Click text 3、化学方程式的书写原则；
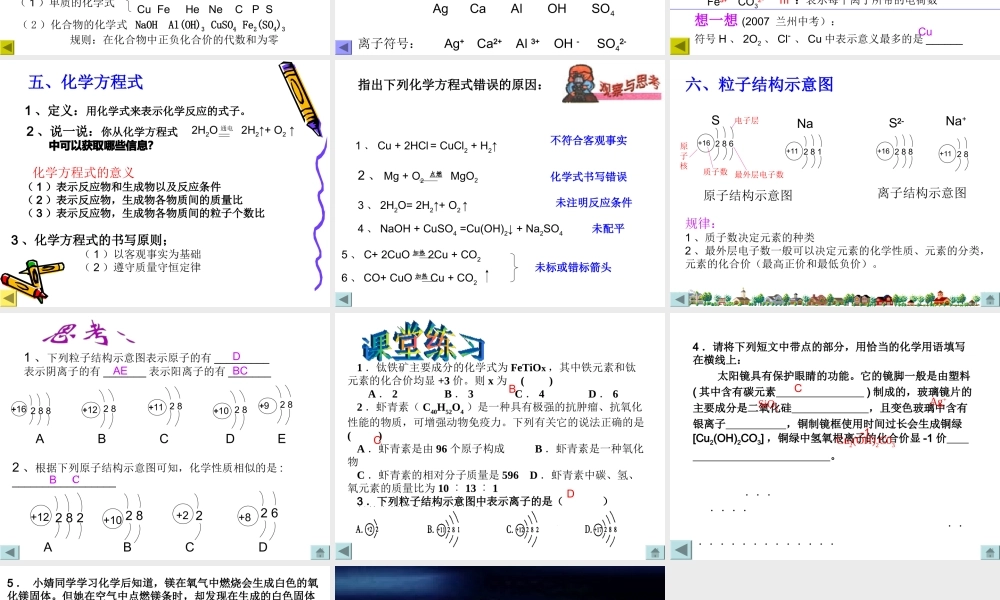 click(90, 240)
